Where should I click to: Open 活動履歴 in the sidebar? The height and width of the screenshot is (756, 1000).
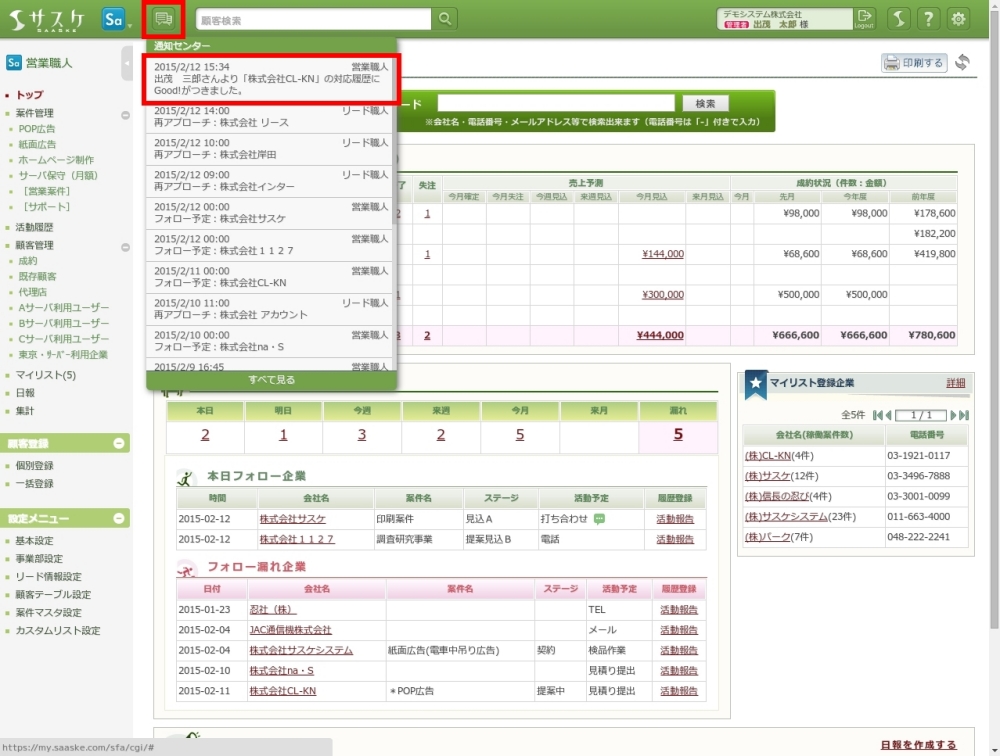click(35, 227)
